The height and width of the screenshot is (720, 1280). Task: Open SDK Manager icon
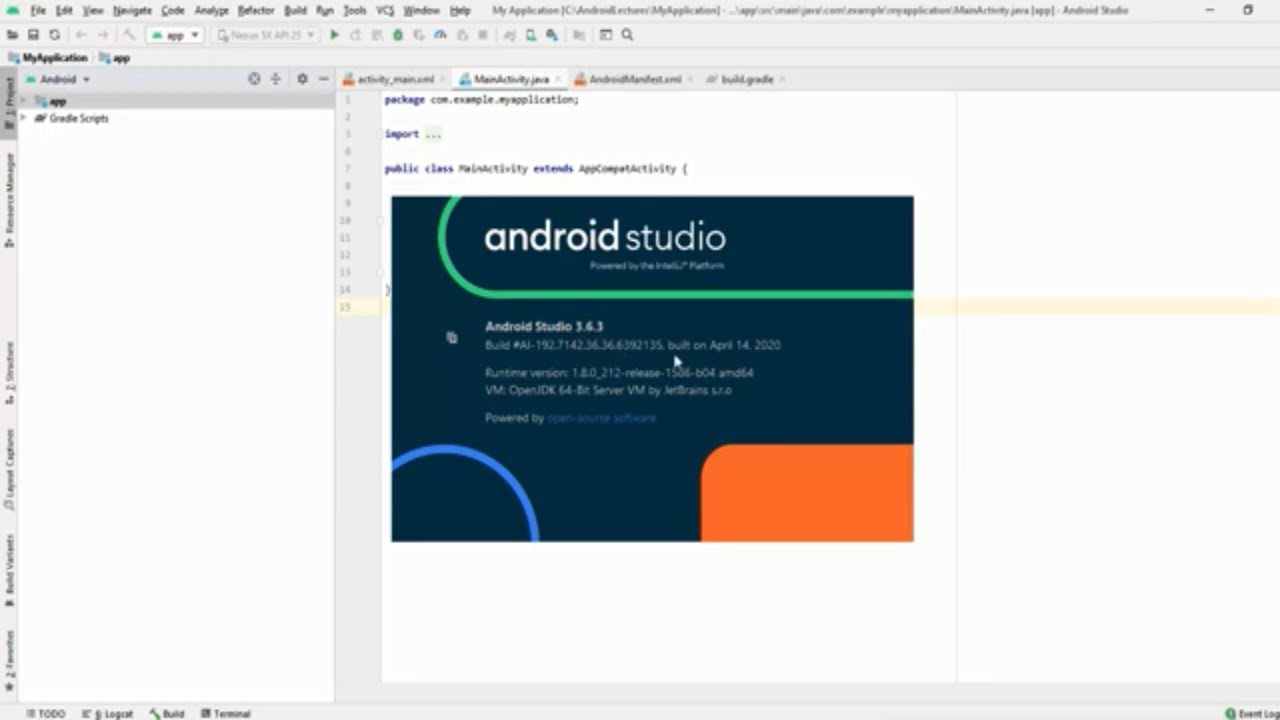551,35
